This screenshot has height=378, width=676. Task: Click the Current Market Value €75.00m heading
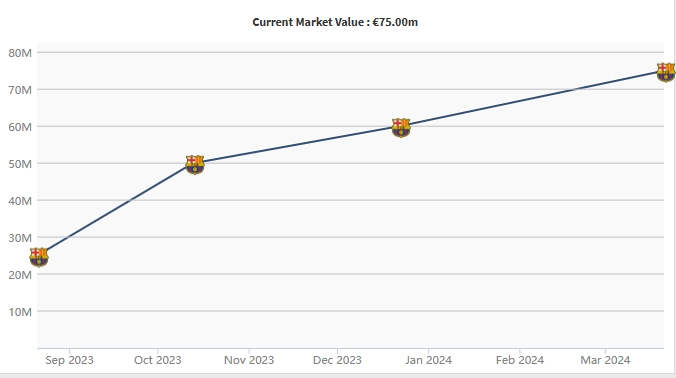[x=335, y=22]
